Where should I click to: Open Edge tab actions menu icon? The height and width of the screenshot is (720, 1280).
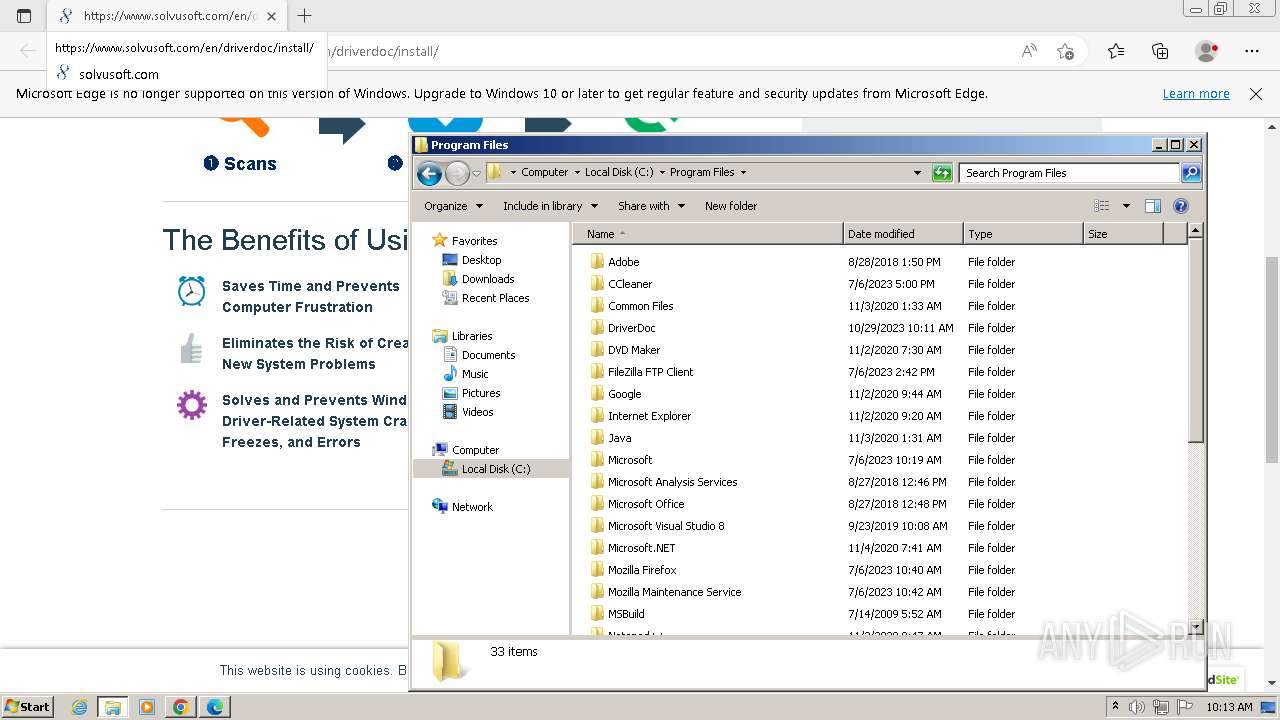click(25, 16)
